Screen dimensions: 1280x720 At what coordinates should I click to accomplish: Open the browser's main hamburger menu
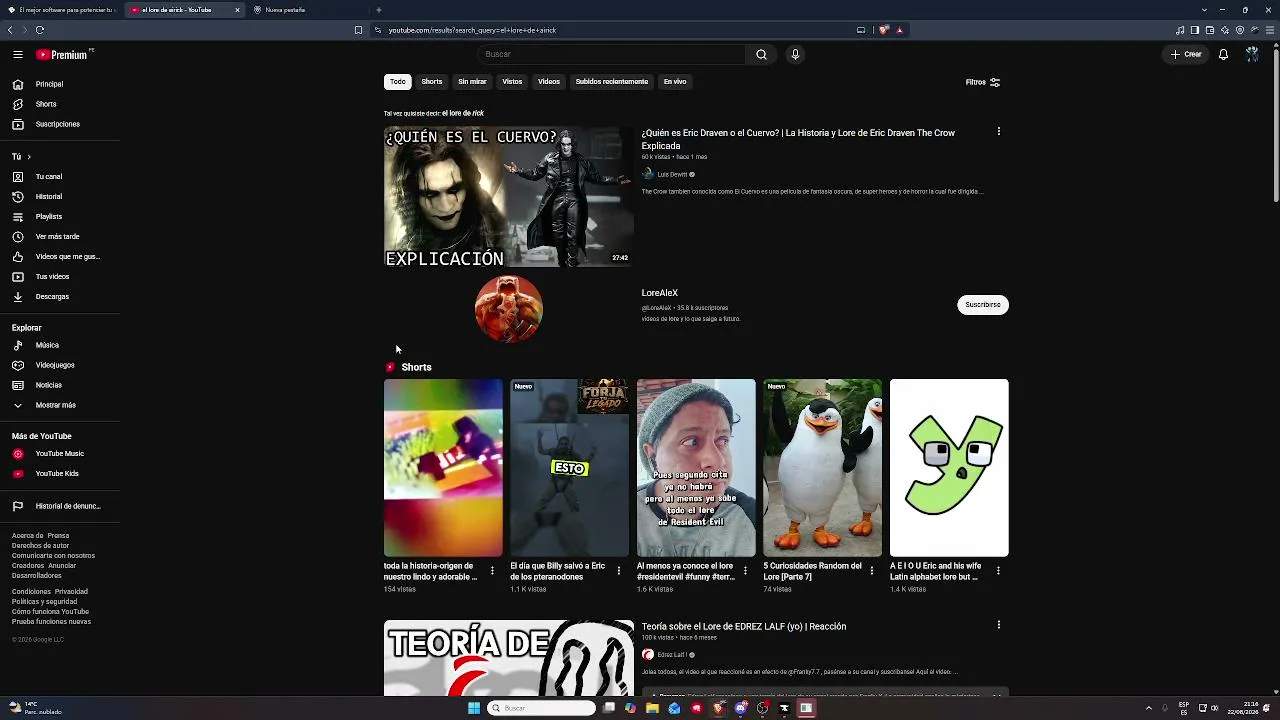point(1270,30)
